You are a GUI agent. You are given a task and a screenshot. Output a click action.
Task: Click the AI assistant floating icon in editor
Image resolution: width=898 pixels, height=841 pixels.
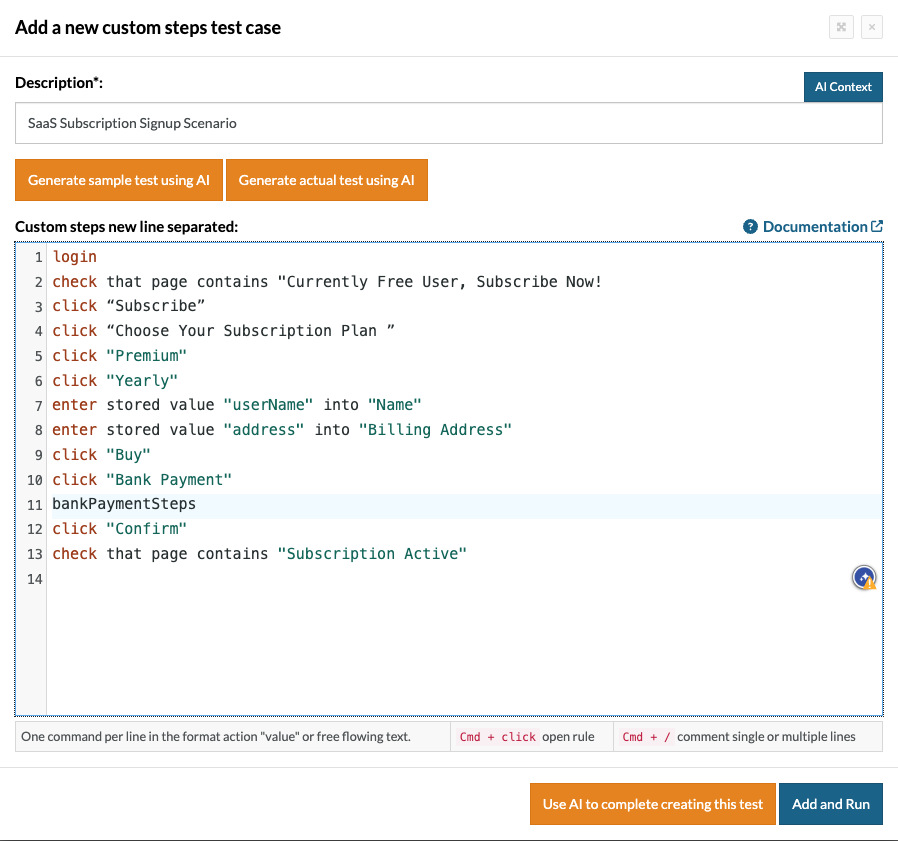[x=864, y=578]
